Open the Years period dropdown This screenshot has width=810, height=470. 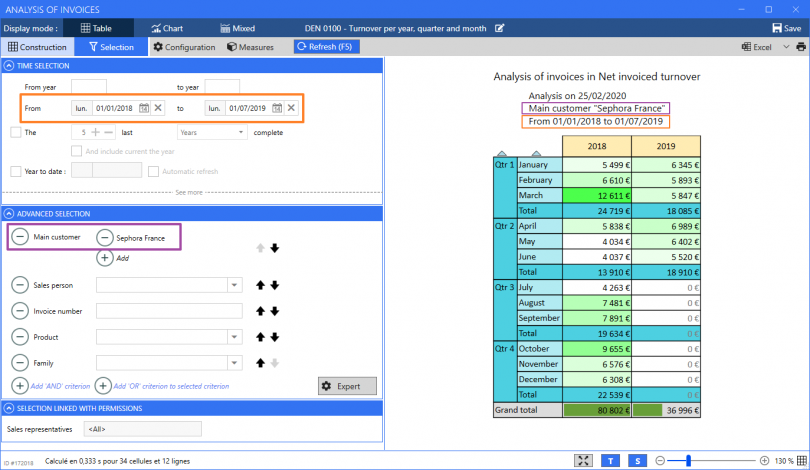click(212, 132)
